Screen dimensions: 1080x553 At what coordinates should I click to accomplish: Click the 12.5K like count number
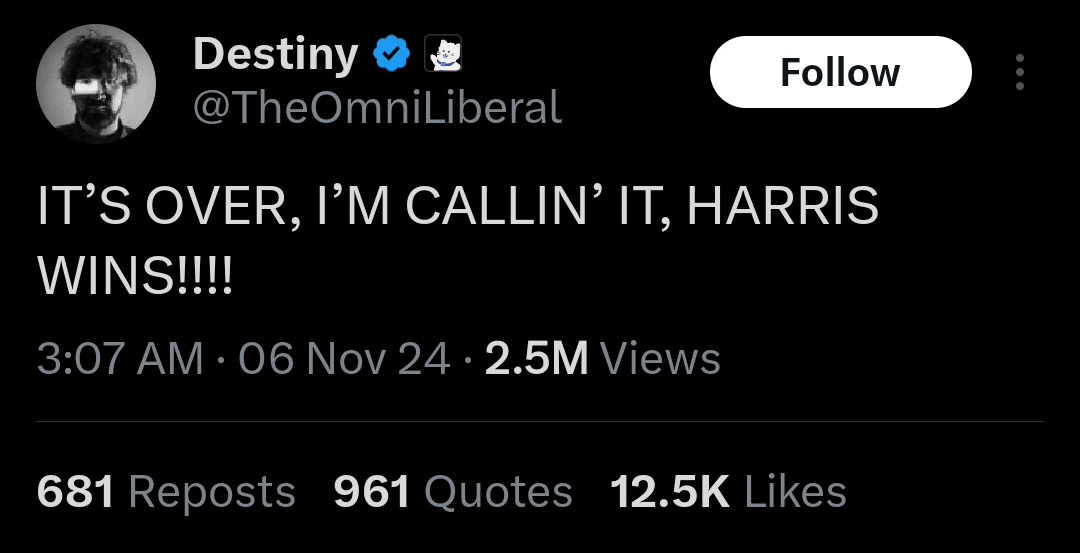pyautogui.click(x=669, y=492)
